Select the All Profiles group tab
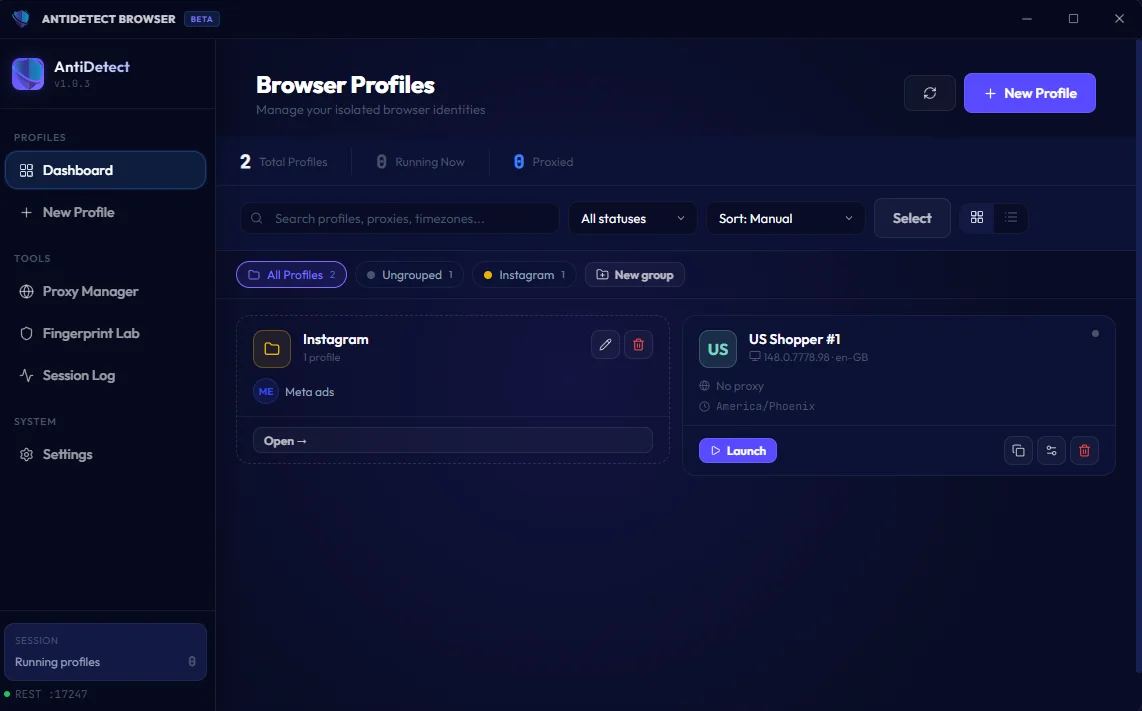This screenshot has height=711, width=1142. 291,275
